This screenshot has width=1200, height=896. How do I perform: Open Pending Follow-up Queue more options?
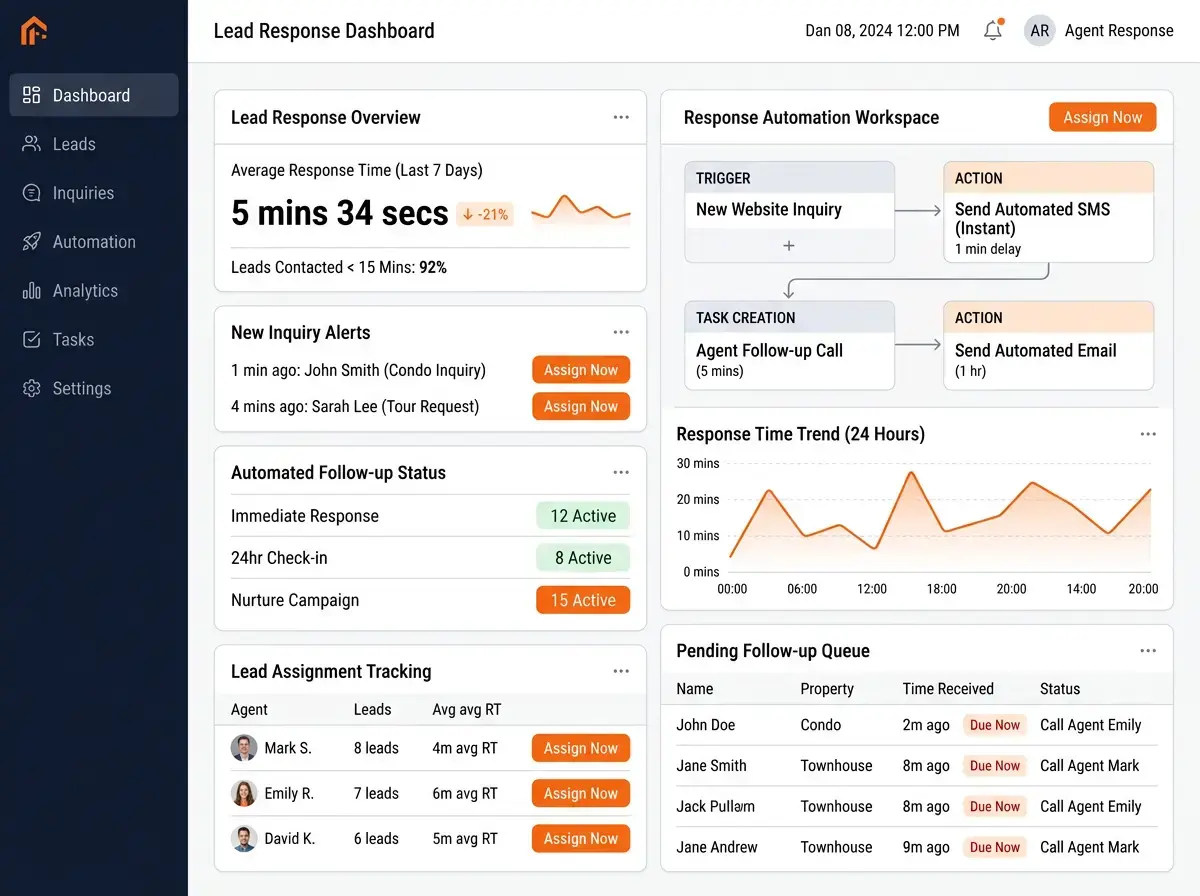pyautogui.click(x=1148, y=651)
